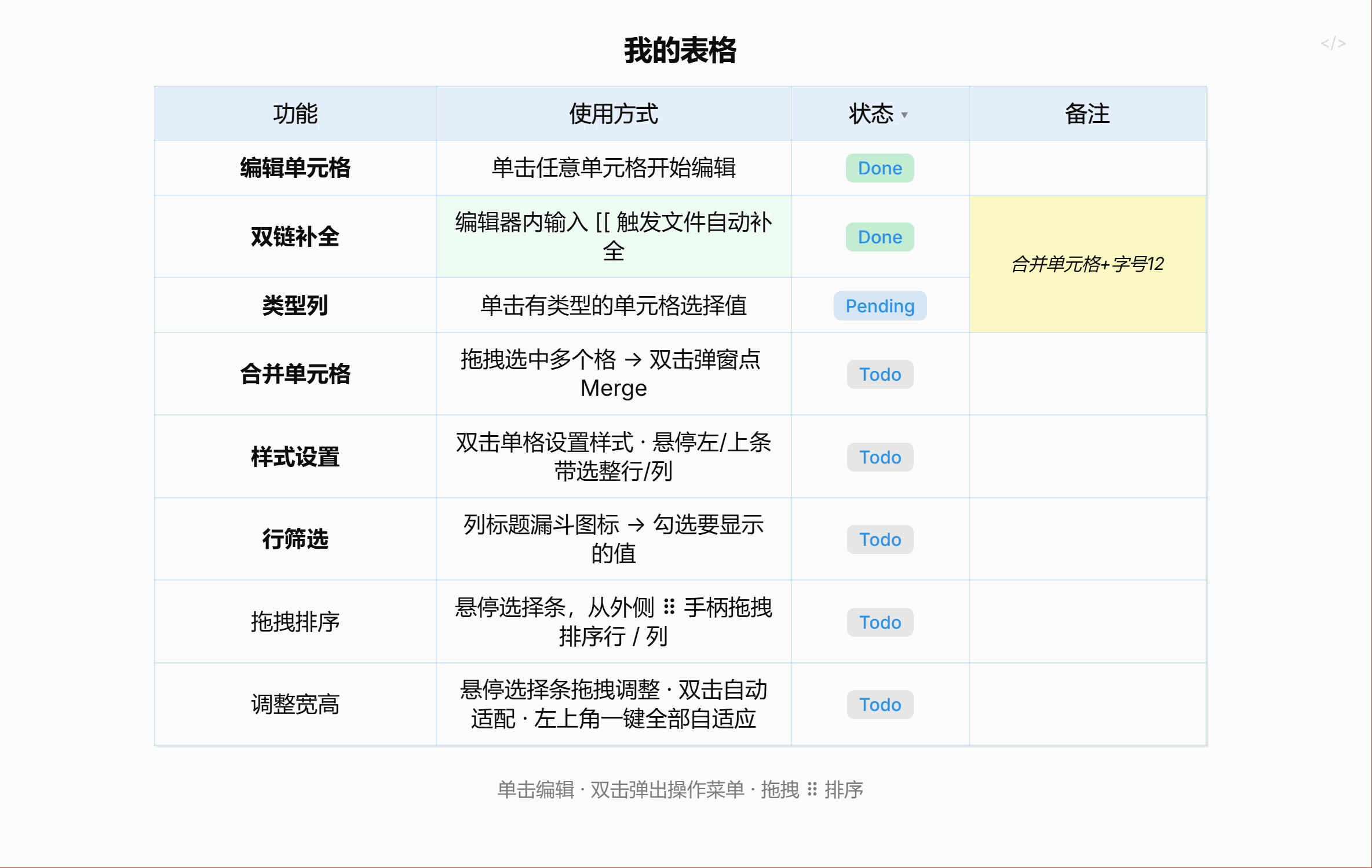The height and width of the screenshot is (868, 1372).
Task: Click the 列标题漏斗图标 cell
Action: click(614, 539)
